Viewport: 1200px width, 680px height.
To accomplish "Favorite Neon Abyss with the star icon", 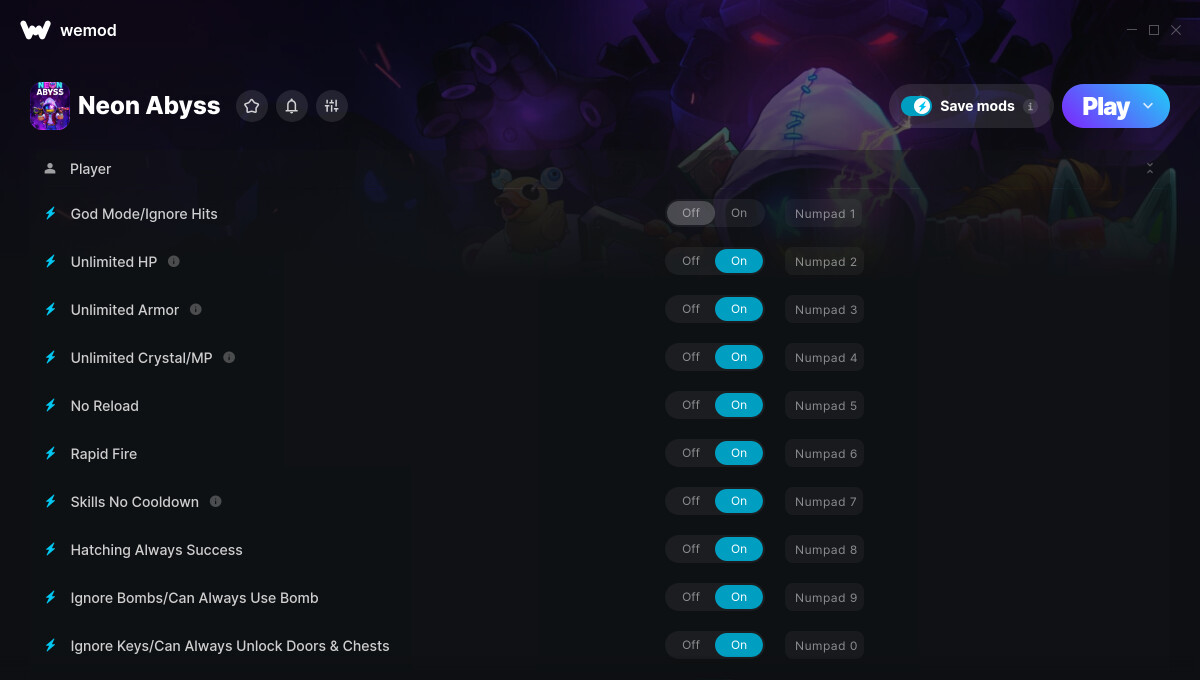I will 252,106.
